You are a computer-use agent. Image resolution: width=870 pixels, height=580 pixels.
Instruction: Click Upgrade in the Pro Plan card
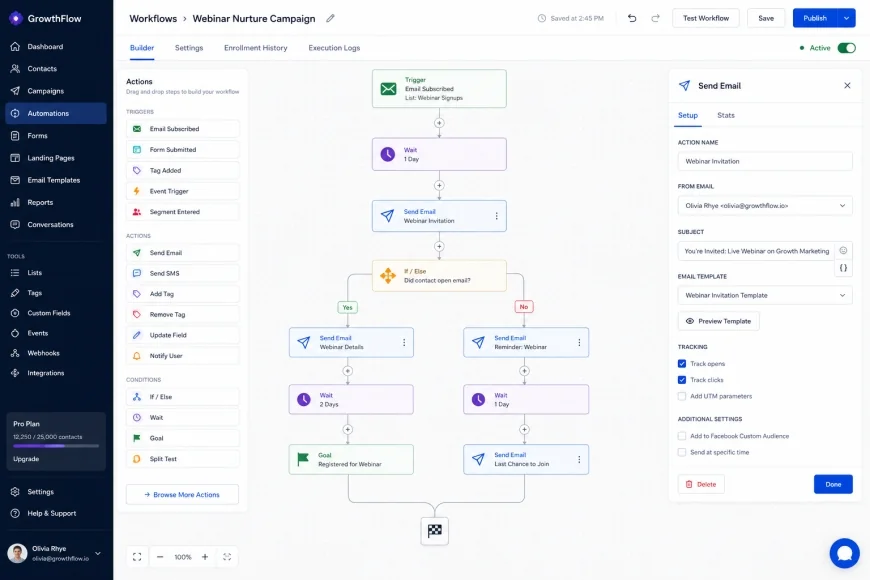point(26,459)
